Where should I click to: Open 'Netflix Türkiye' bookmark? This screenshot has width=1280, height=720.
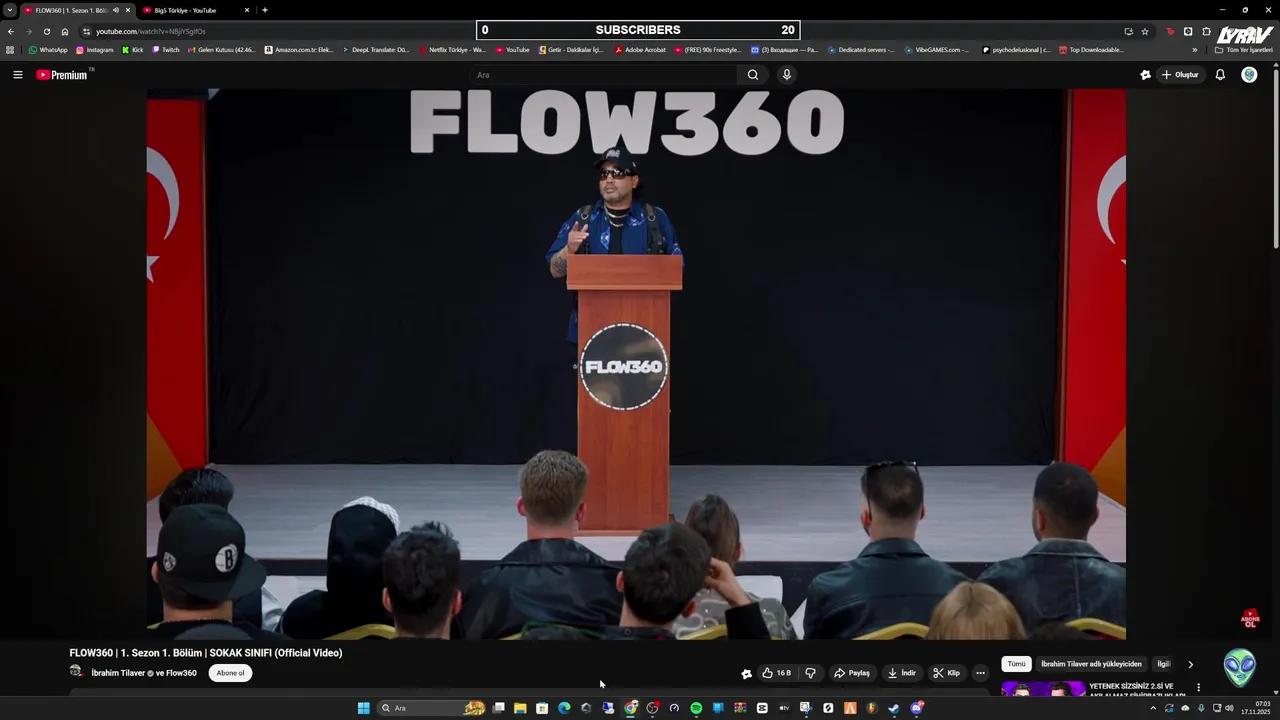click(453, 49)
